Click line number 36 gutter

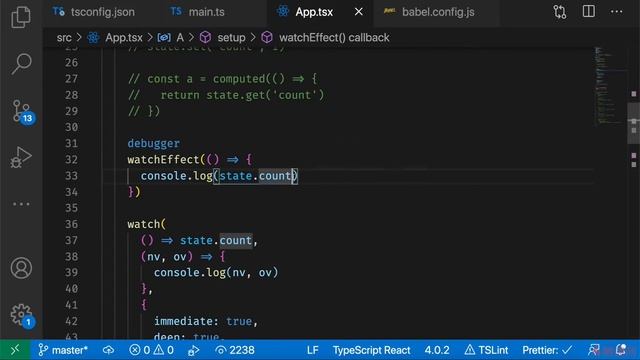(71, 224)
